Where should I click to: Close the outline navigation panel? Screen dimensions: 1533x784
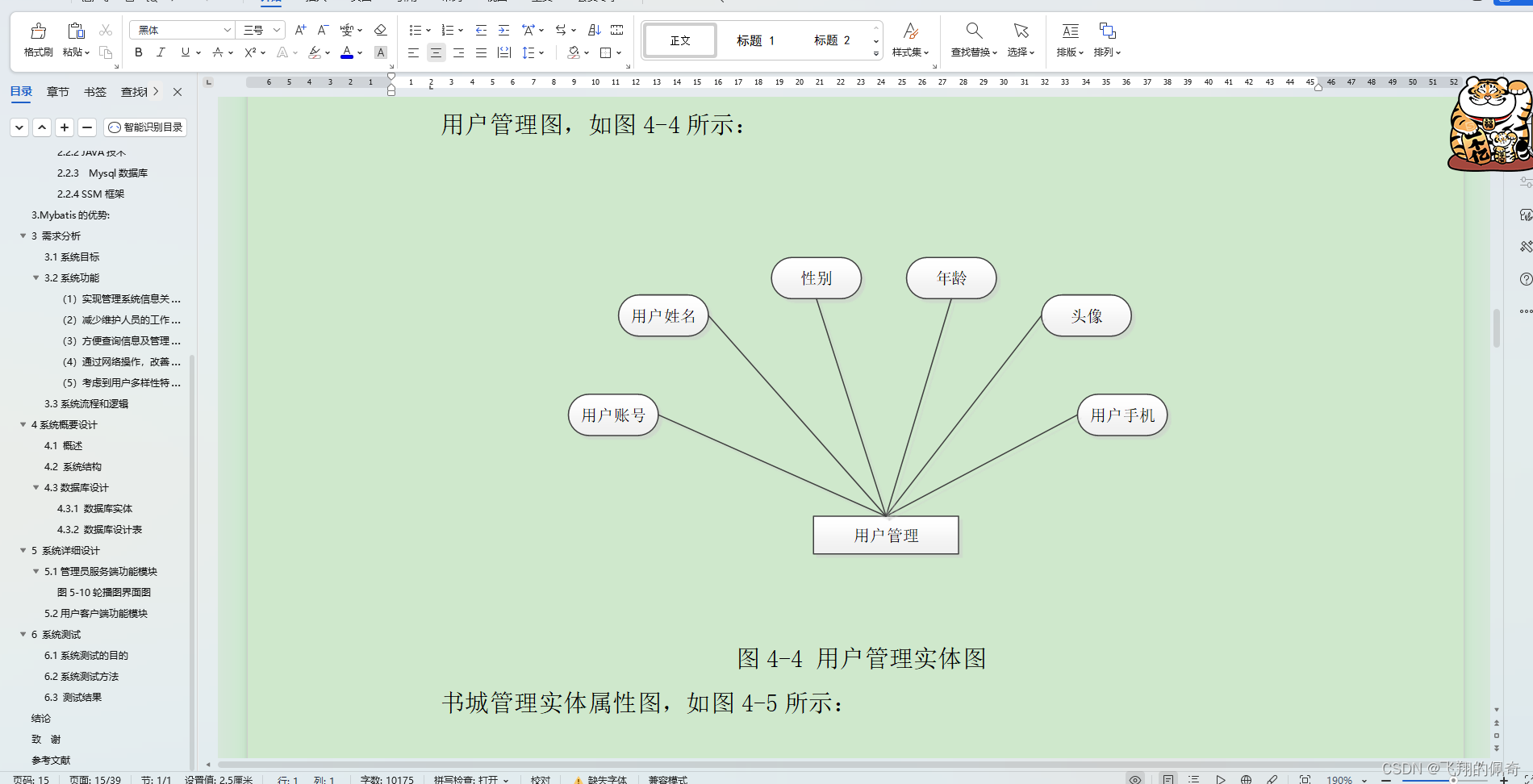click(x=178, y=92)
